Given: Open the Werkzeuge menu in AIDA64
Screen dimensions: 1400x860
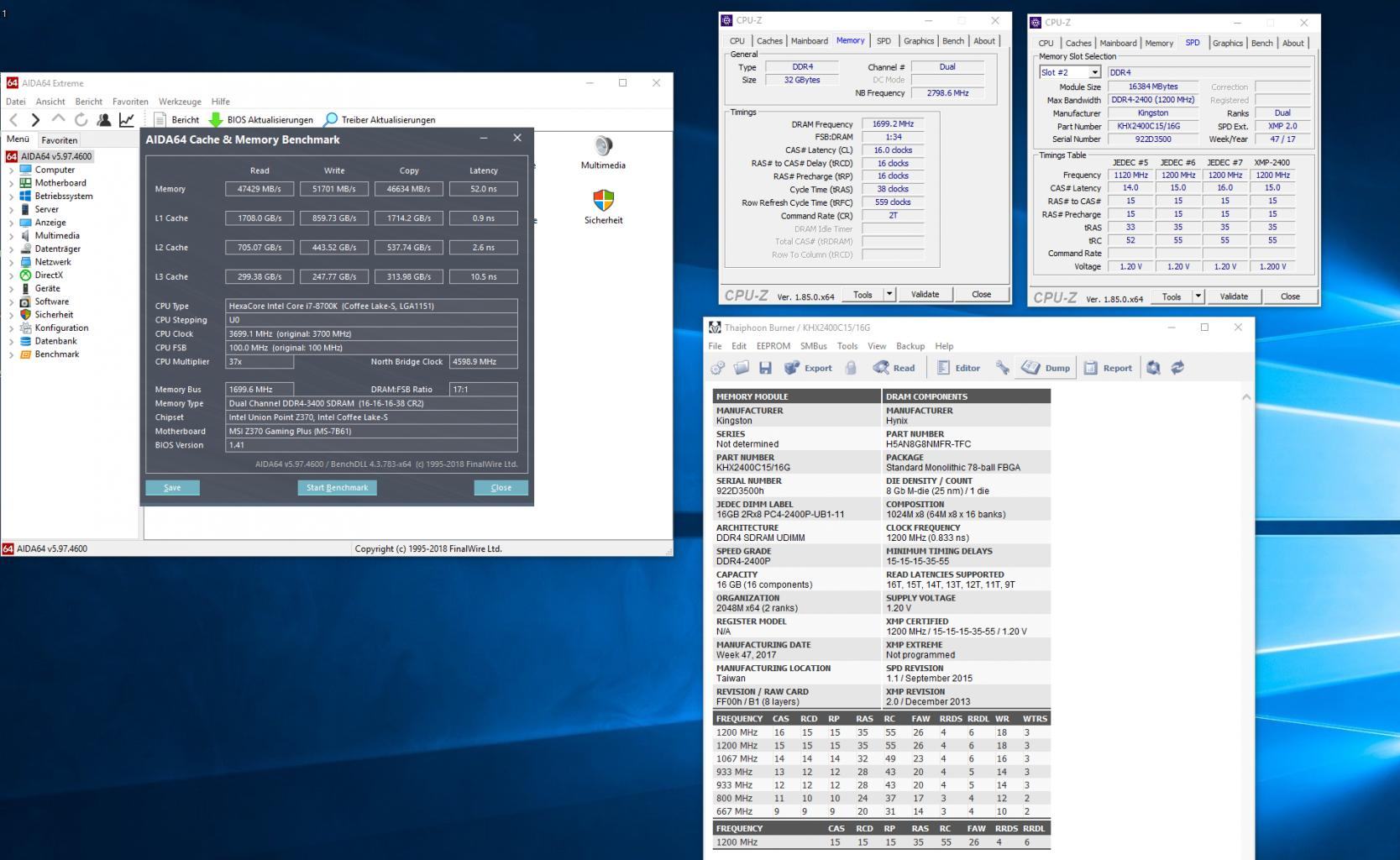Looking at the screenshot, I should 180,102.
